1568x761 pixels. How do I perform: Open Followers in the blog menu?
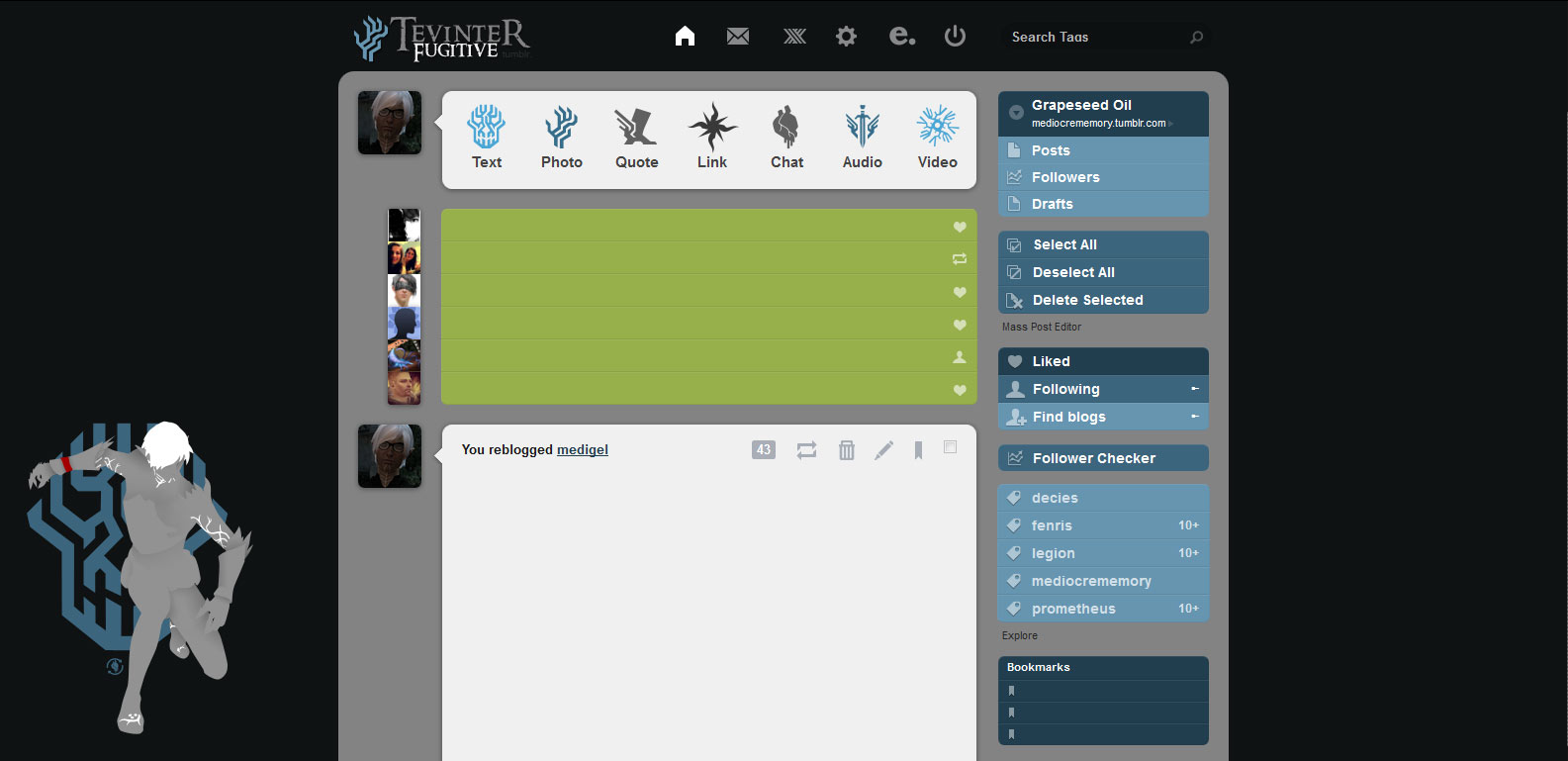[1103, 177]
